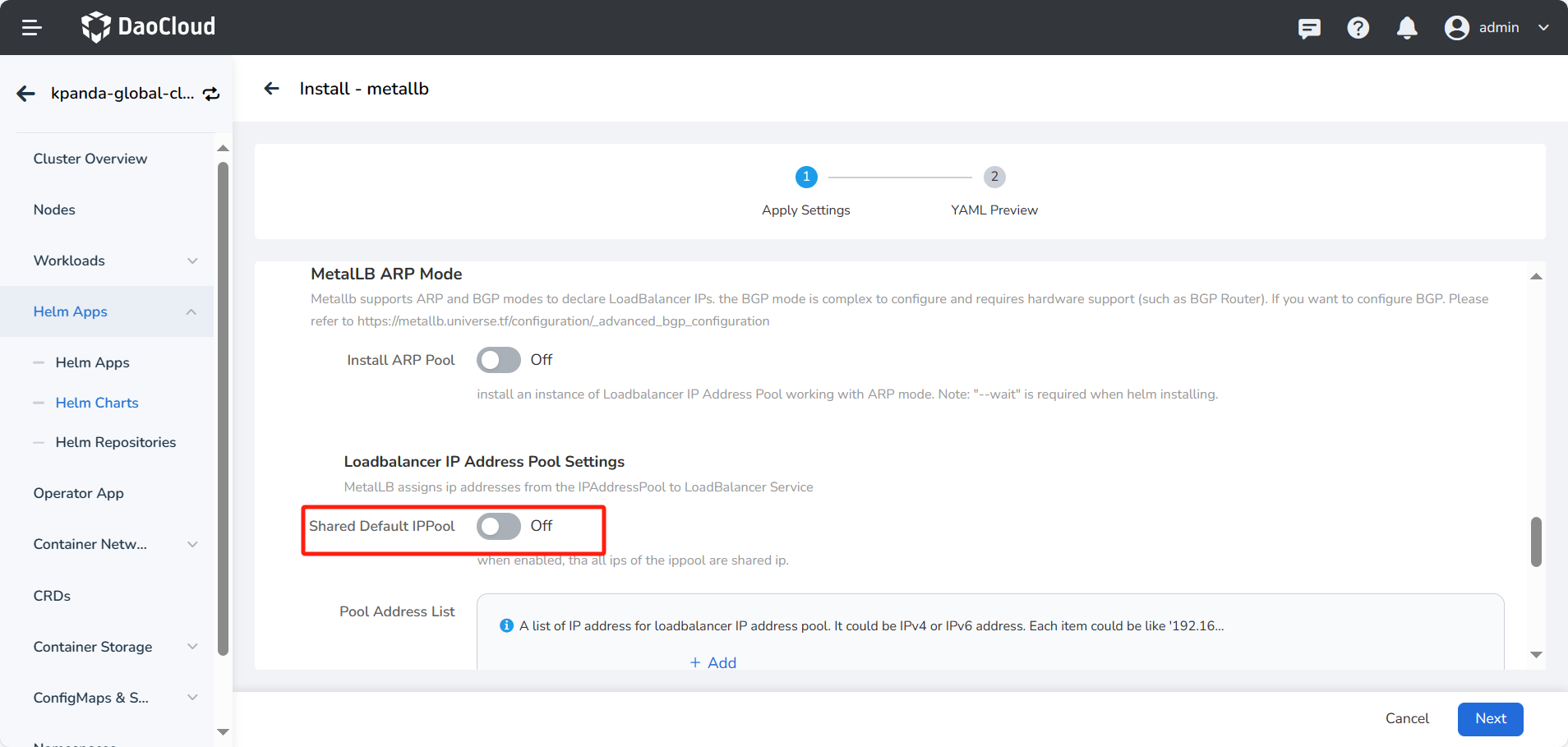Click the Cancel button
This screenshot has width=1568, height=747.
[x=1406, y=718]
